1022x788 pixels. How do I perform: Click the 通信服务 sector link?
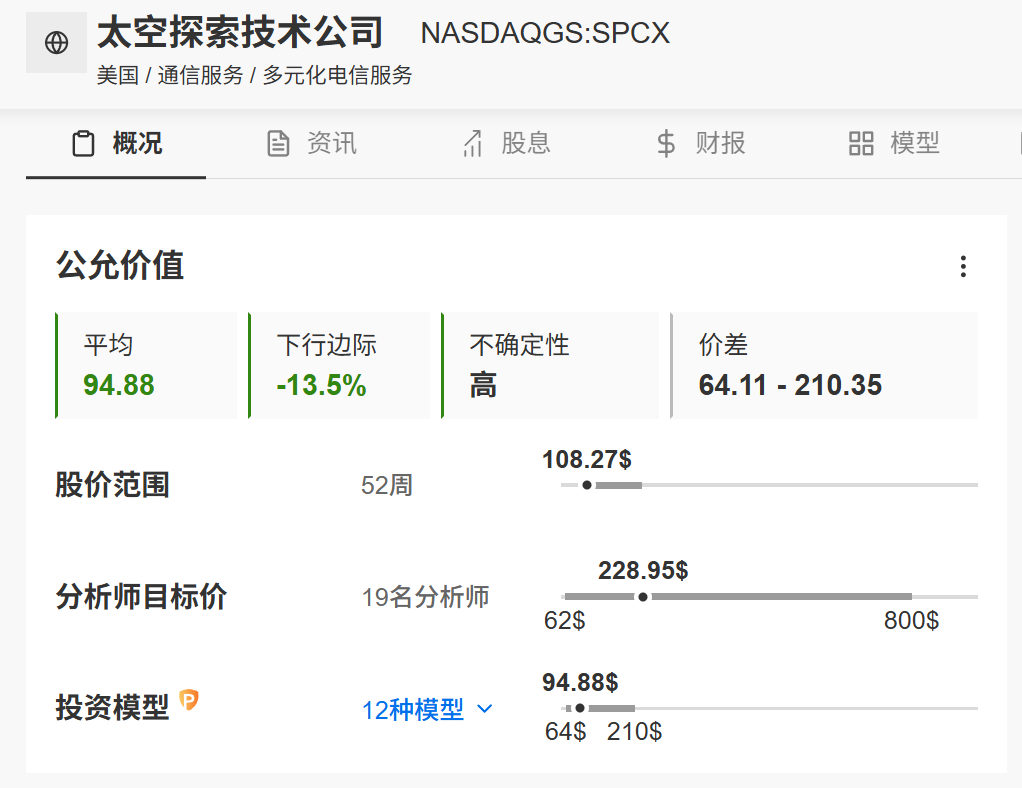pyautogui.click(x=201, y=75)
